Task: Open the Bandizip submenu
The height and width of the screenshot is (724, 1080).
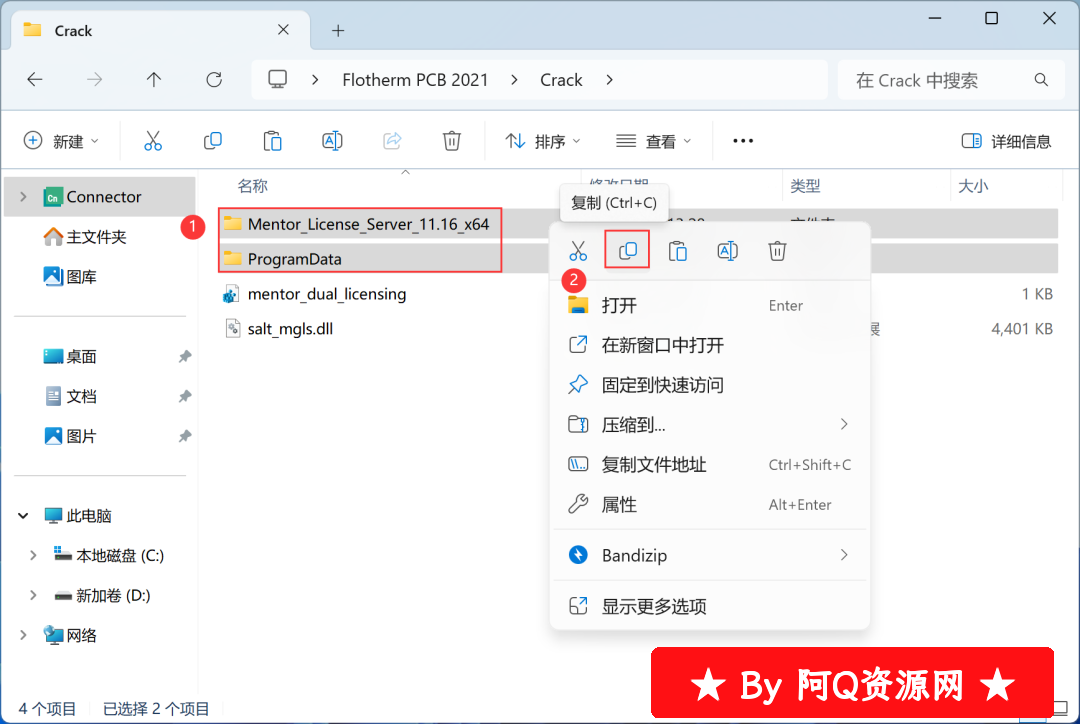Action: [709, 555]
